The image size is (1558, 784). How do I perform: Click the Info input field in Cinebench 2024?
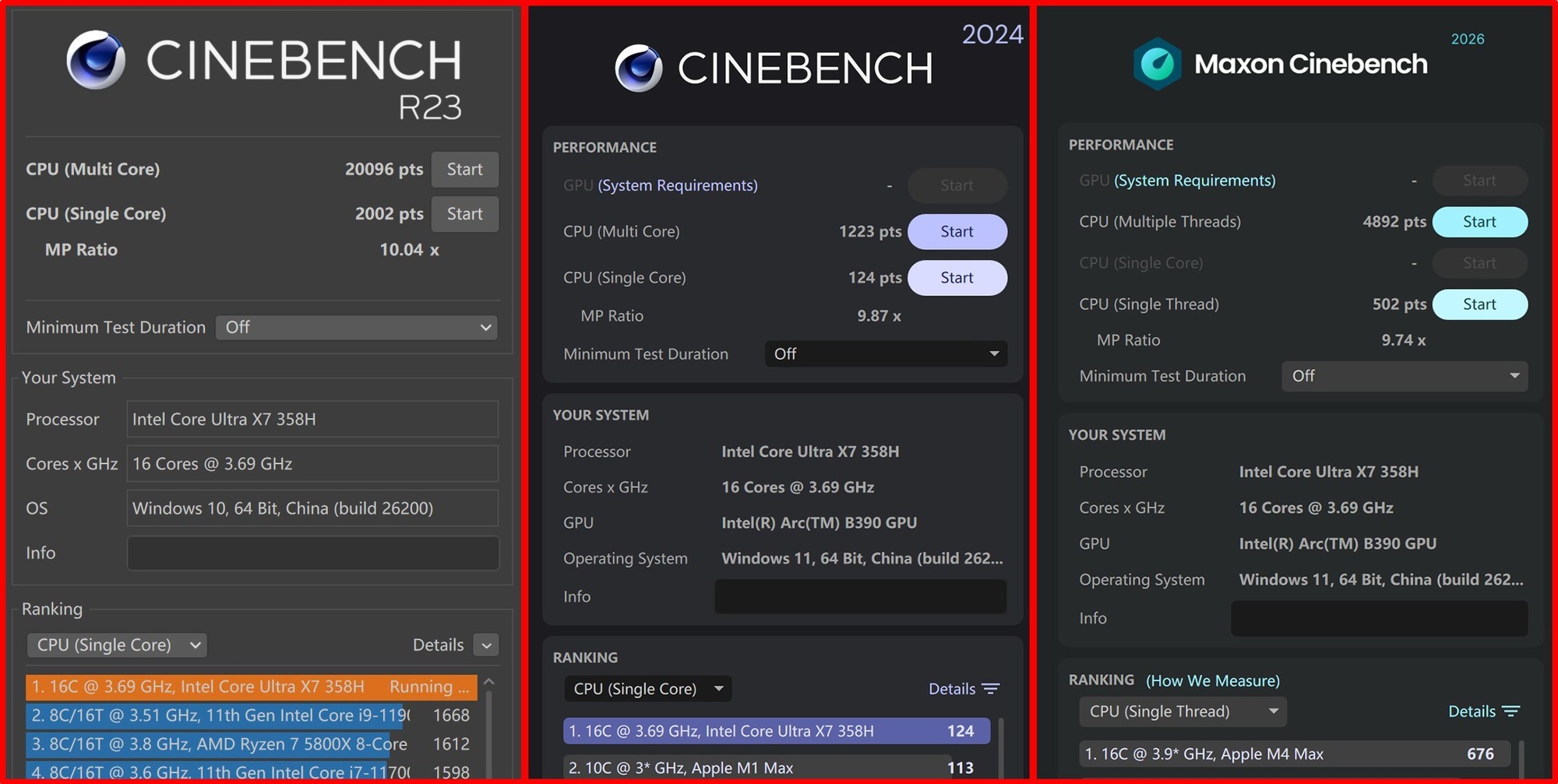[x=861, y=596]
